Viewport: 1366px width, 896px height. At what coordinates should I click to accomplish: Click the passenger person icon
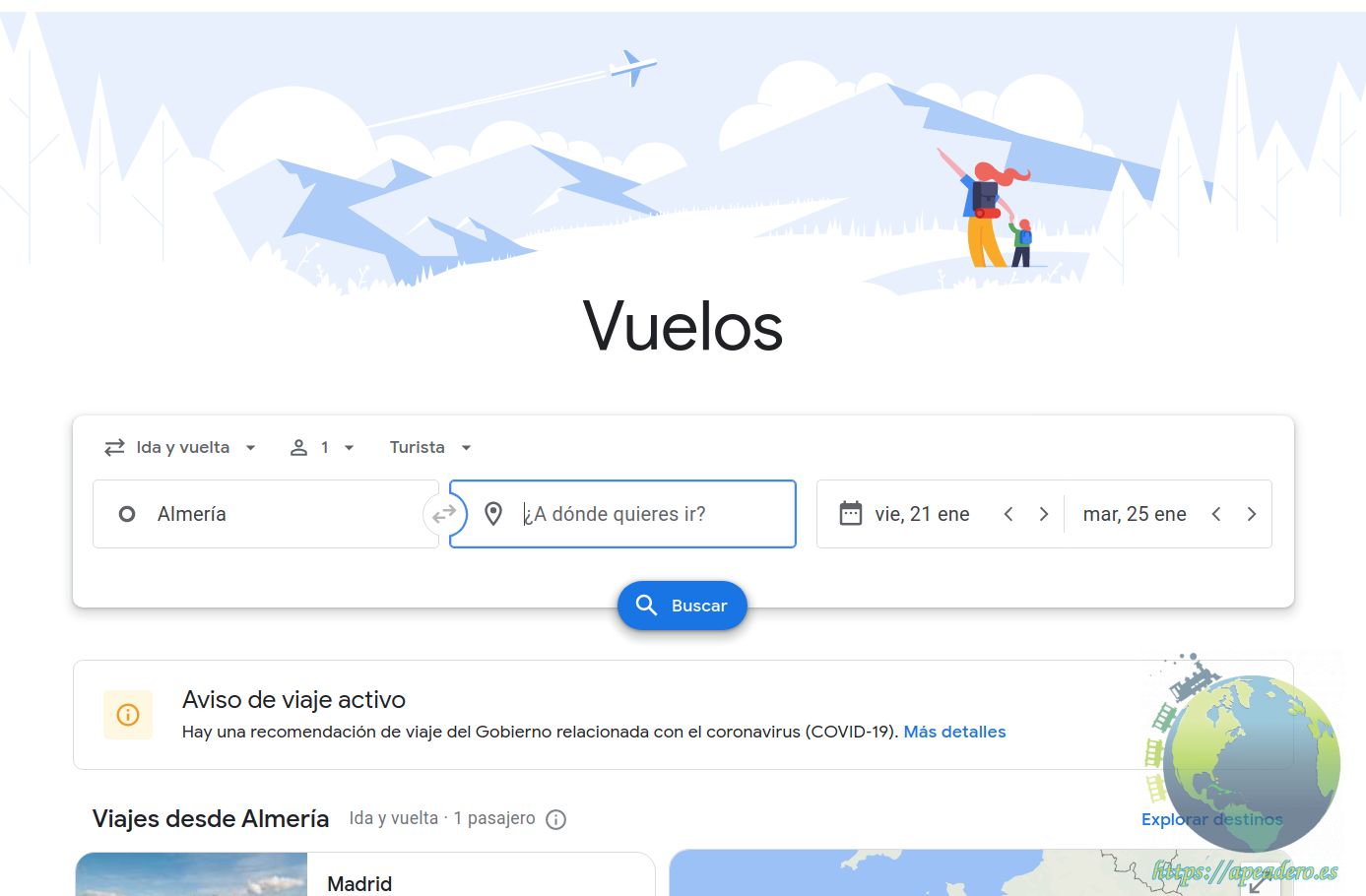tap(298, 448)
